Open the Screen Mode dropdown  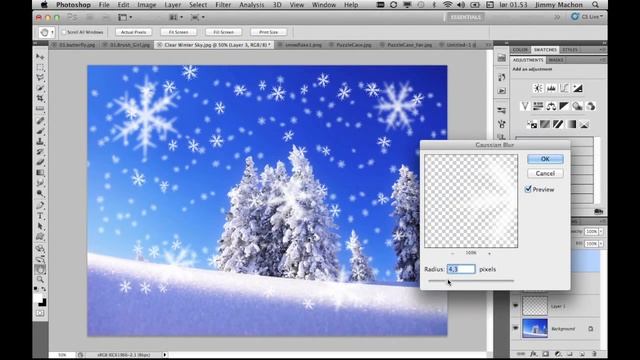pos(198,17)
